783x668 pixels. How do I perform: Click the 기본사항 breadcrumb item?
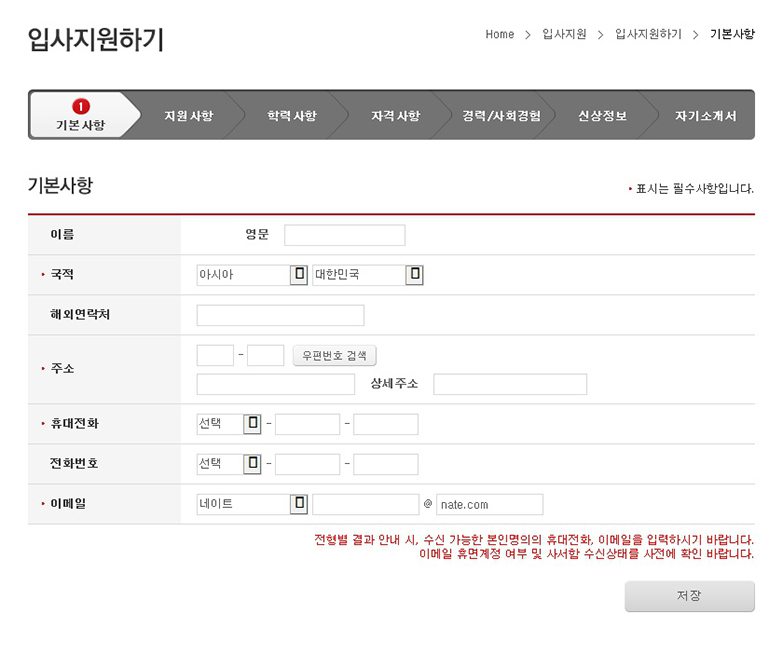(732, 34)
